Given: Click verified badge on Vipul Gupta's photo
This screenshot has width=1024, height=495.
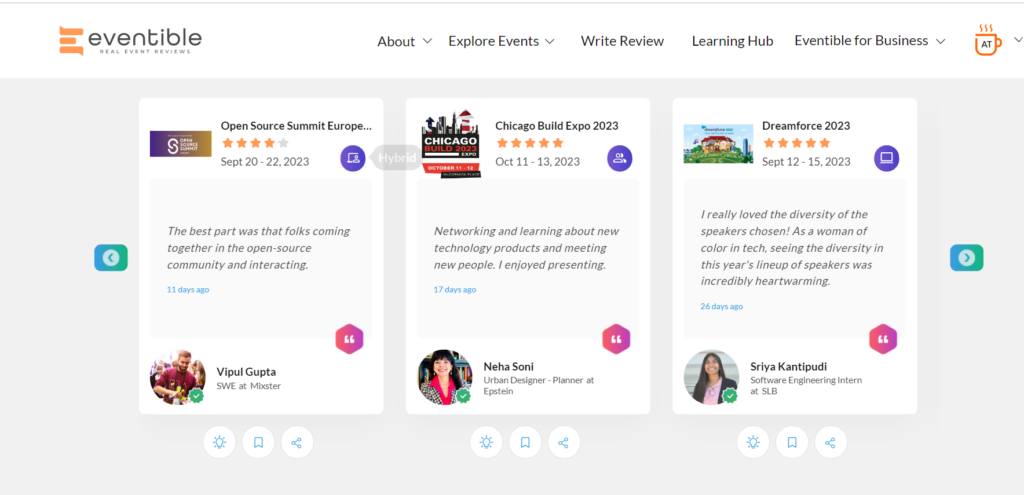Looking at the screenshot, I should pyautogui.click(x=196, y=396).
